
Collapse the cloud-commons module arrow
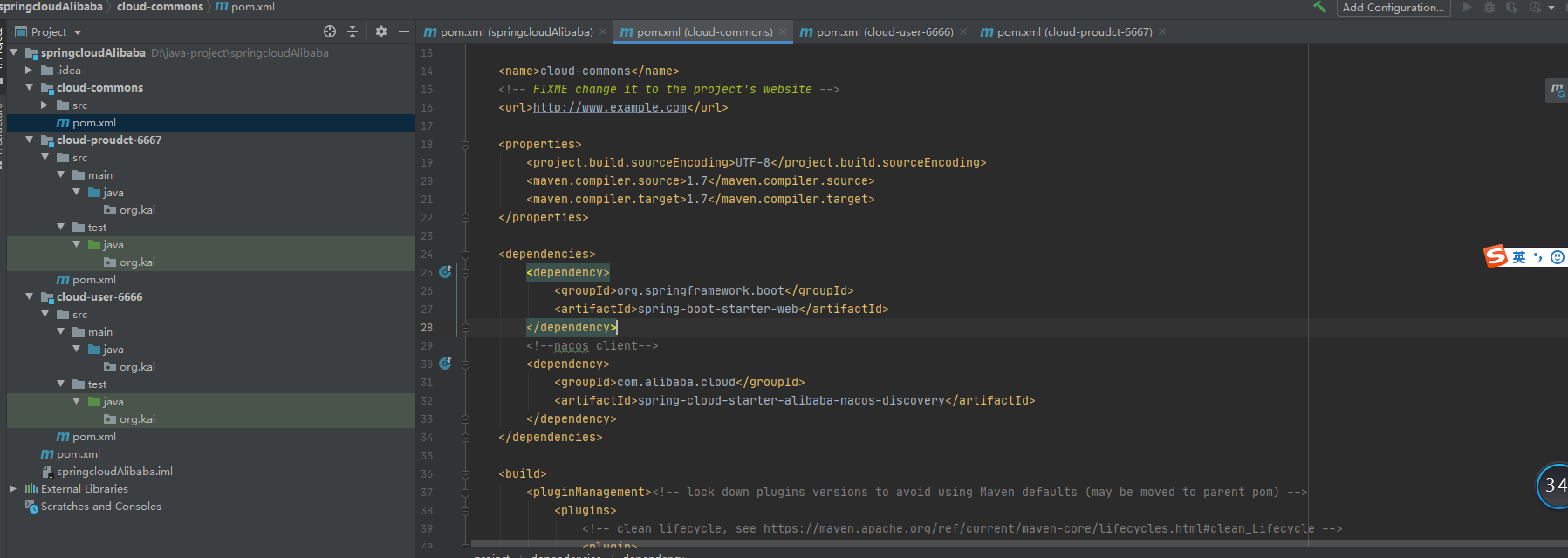coord(30,87)
